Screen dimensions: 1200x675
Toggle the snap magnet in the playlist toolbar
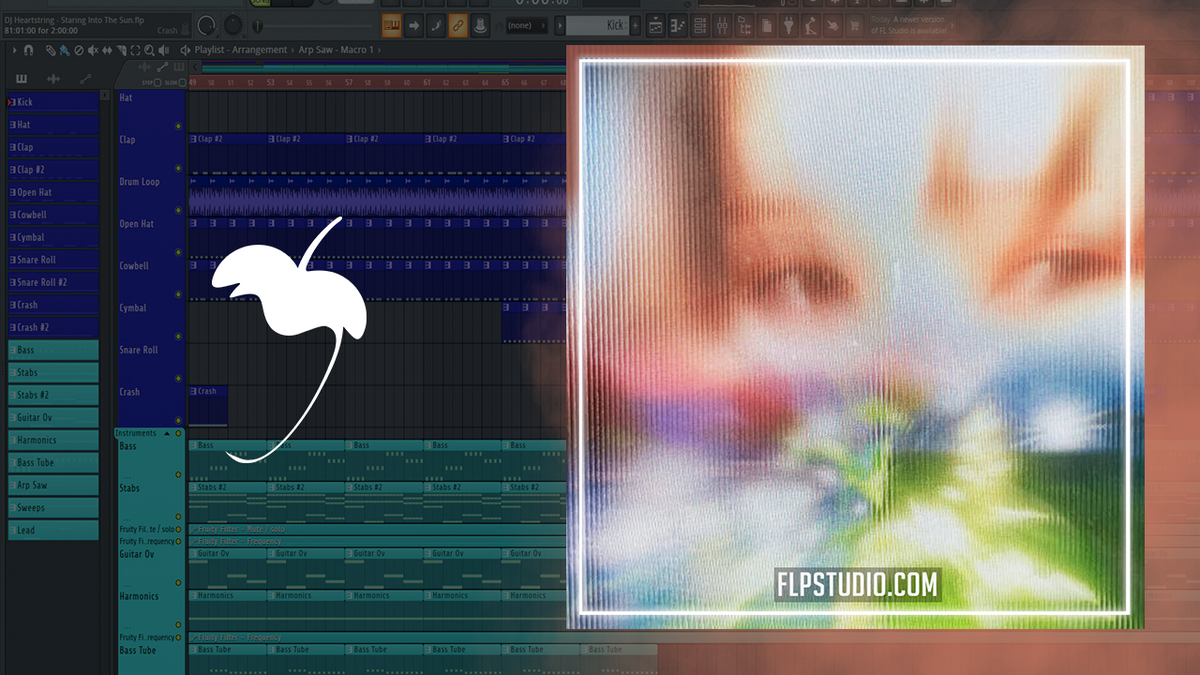pos(27,49)
